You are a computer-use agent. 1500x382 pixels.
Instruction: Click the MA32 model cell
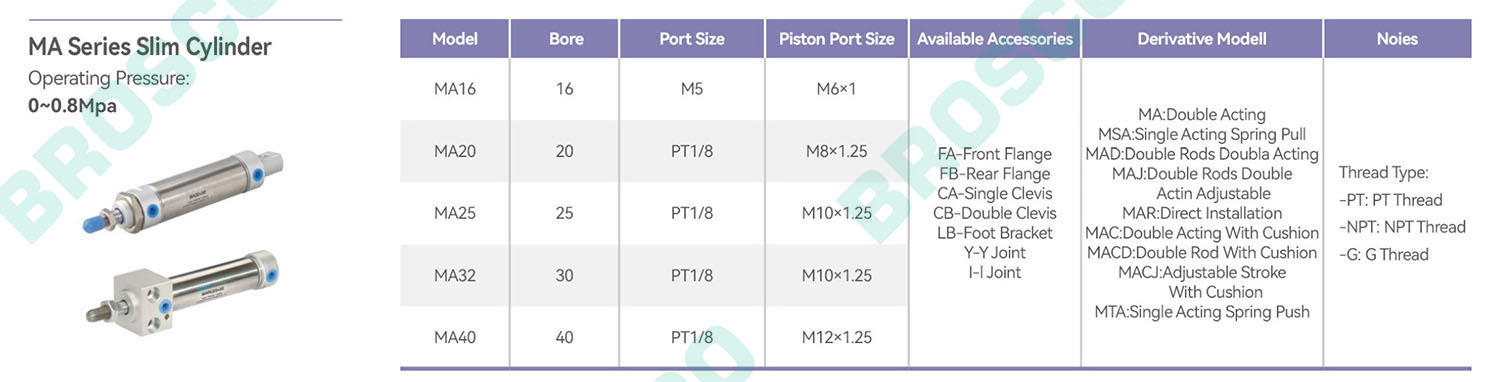coord(455,275)
